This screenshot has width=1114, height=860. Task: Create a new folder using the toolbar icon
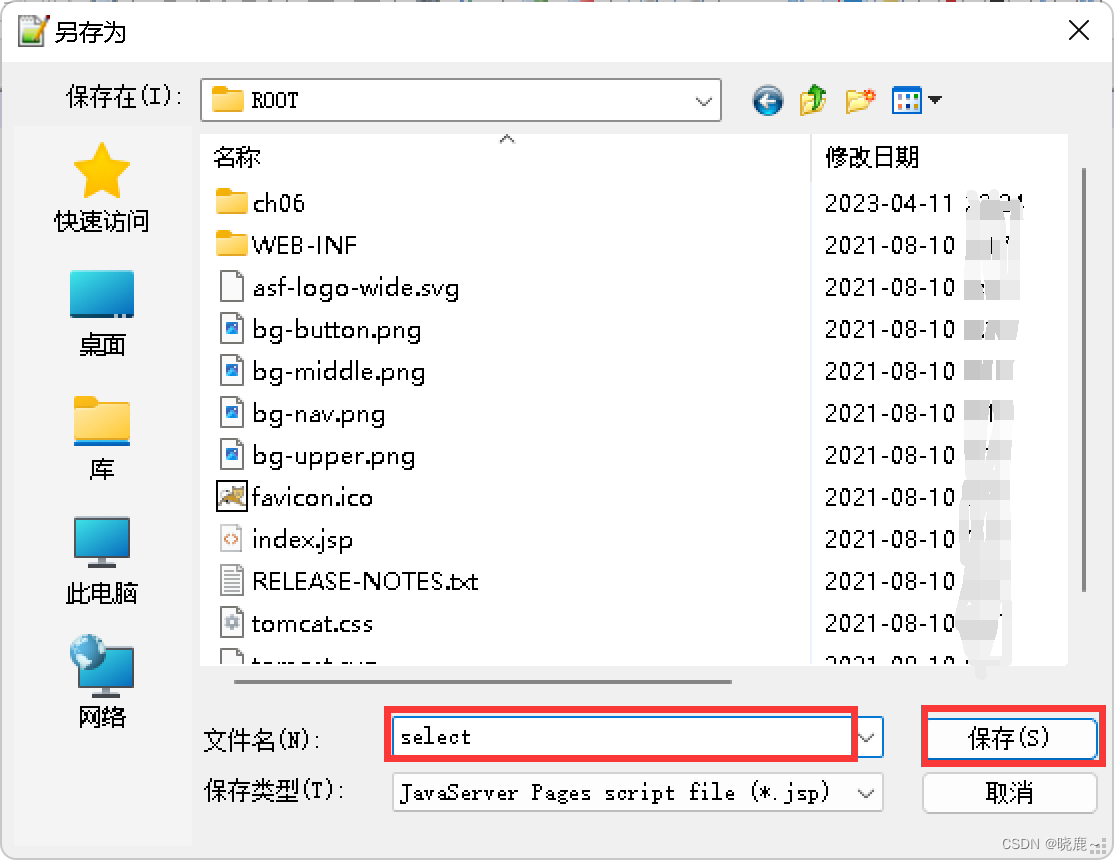tap(858, 100)
